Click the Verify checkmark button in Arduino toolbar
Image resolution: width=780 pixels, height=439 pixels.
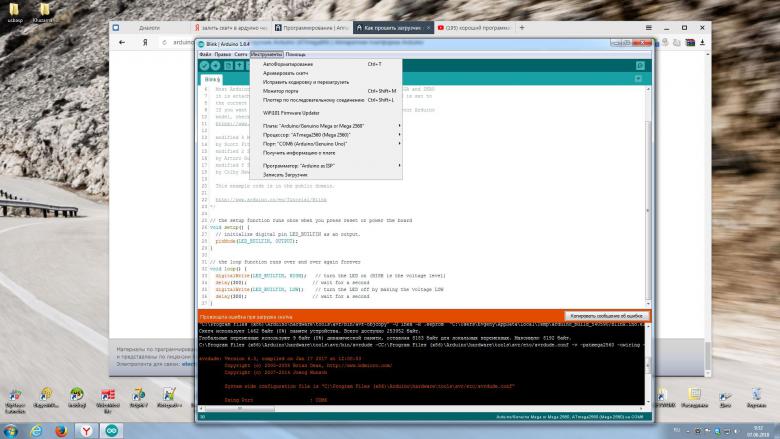204,66
